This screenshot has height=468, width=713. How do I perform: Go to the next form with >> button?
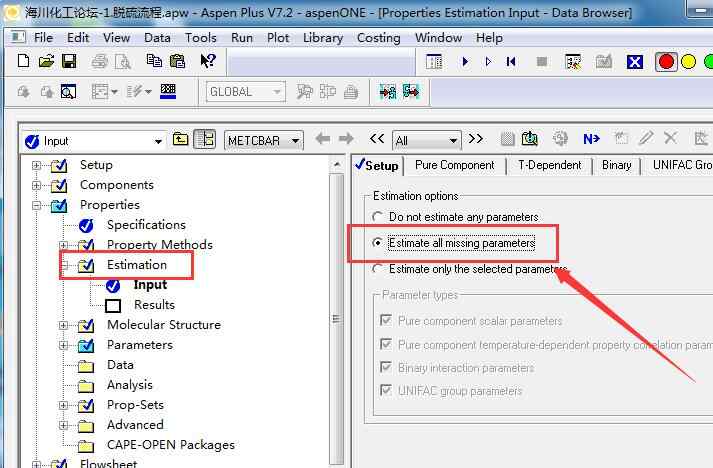tap(476, 139)
